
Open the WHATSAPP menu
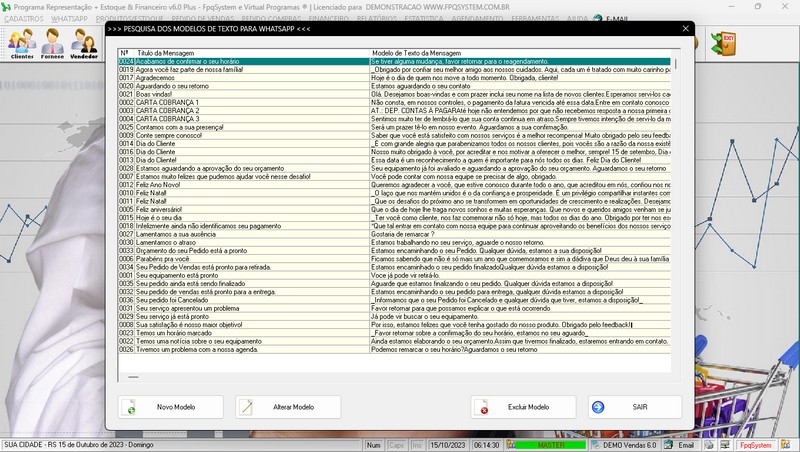click(x=69, y=19)
